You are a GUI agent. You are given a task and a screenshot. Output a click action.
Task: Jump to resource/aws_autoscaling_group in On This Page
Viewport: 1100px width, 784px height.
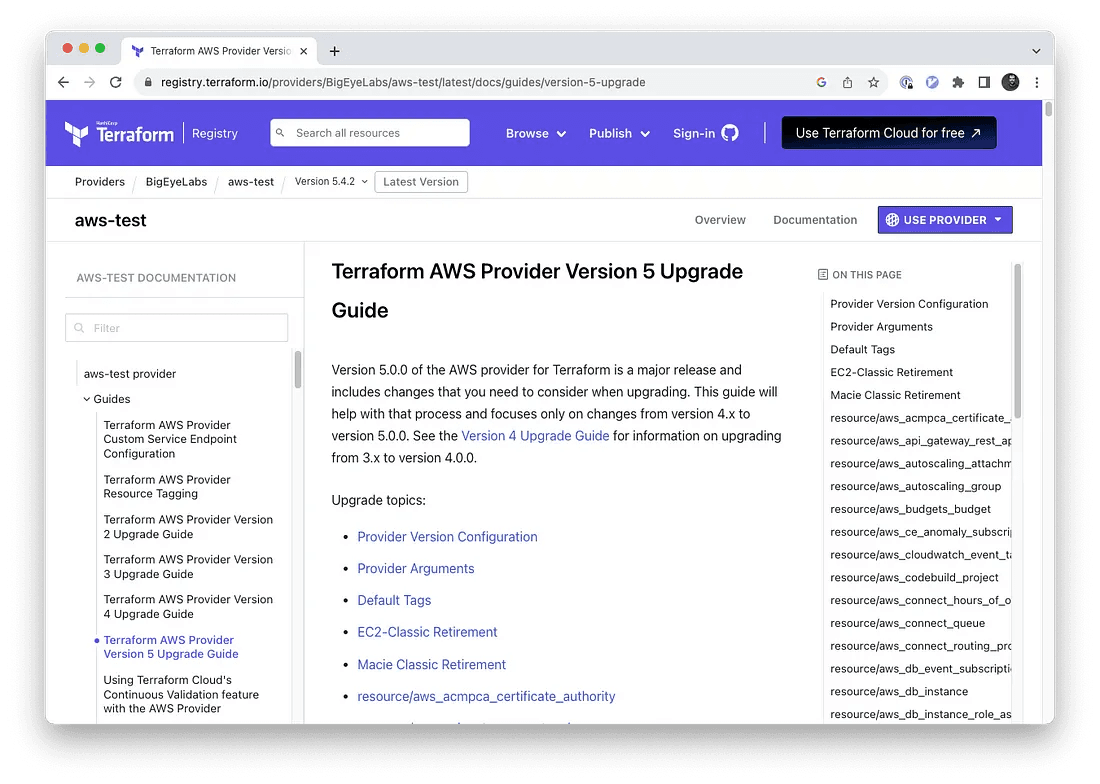pos(915,486)
